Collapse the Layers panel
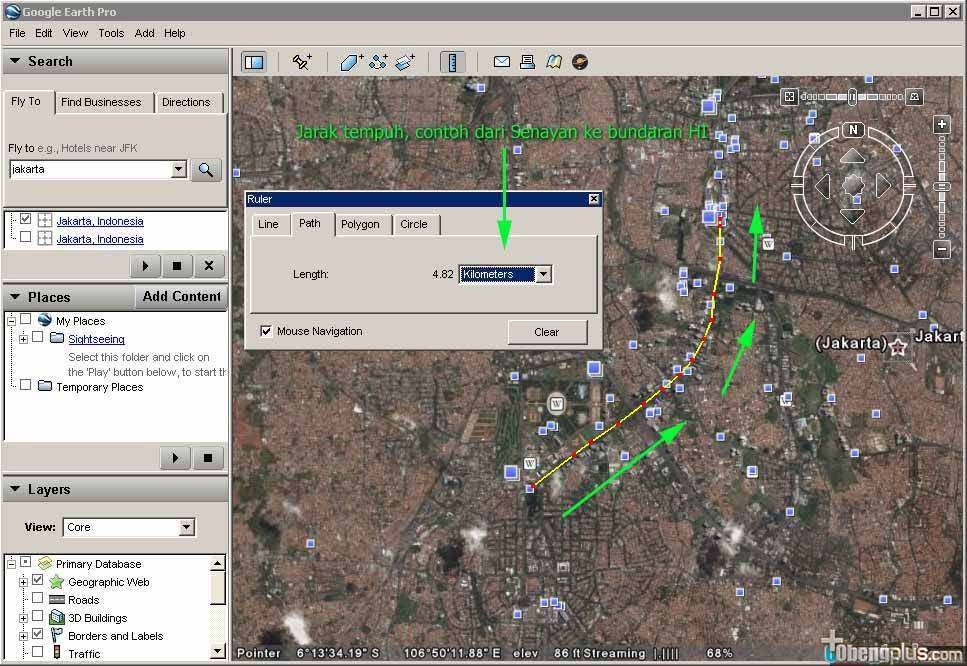This screenshot has width=967, height=666. click(x=15, y=489)
